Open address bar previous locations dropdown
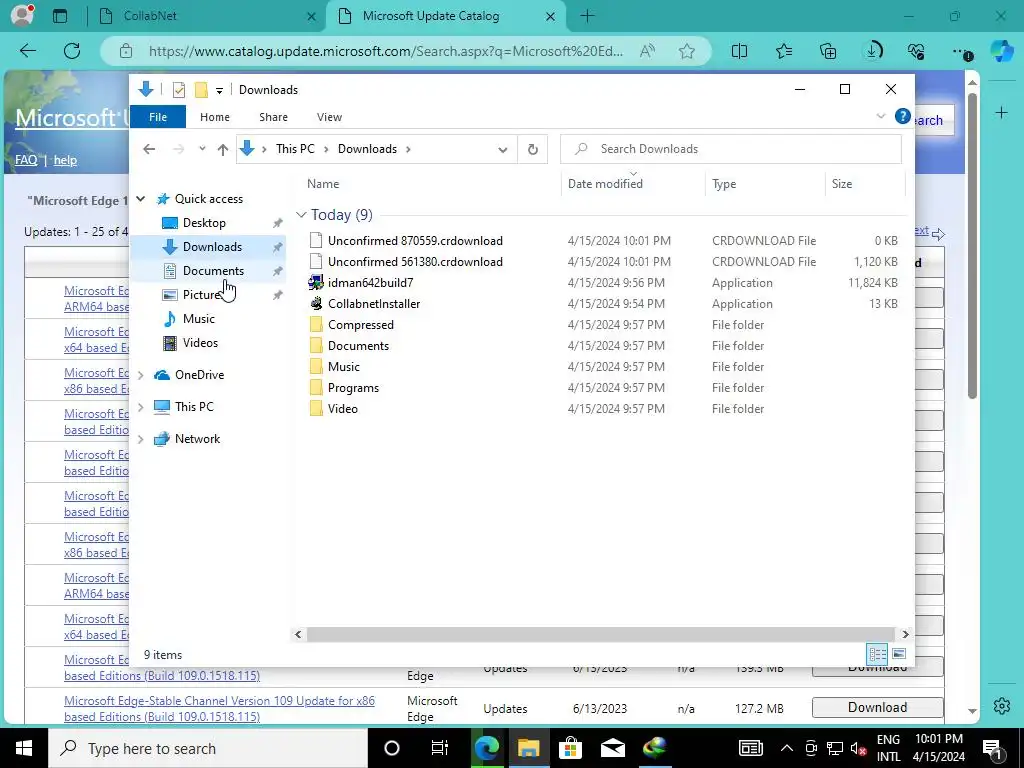The image size is (1024, 768). point(502,149)
